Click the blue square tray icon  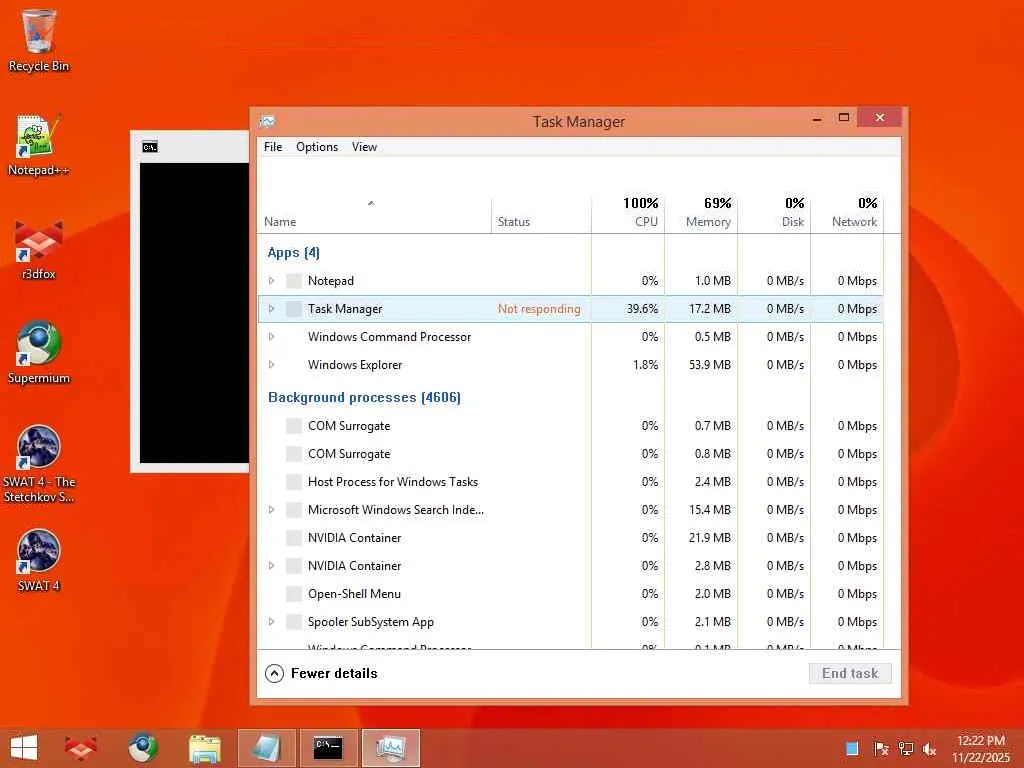pos(852,748)
